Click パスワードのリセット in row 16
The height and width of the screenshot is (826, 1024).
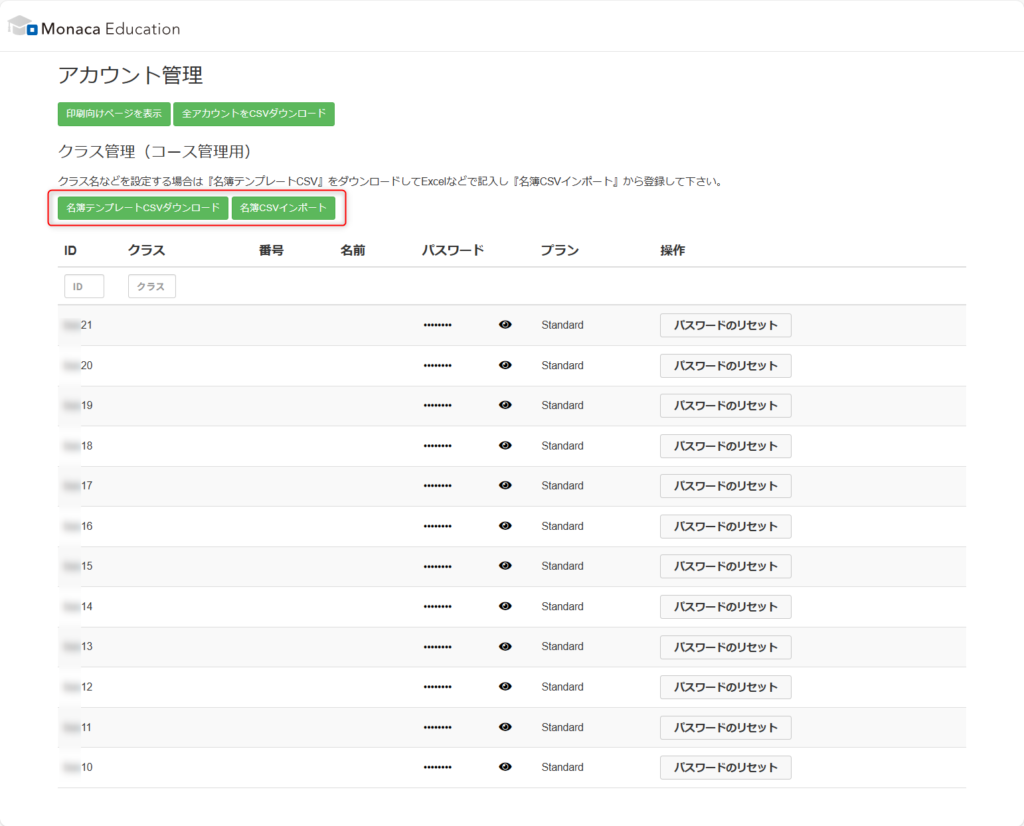[726, 526]
